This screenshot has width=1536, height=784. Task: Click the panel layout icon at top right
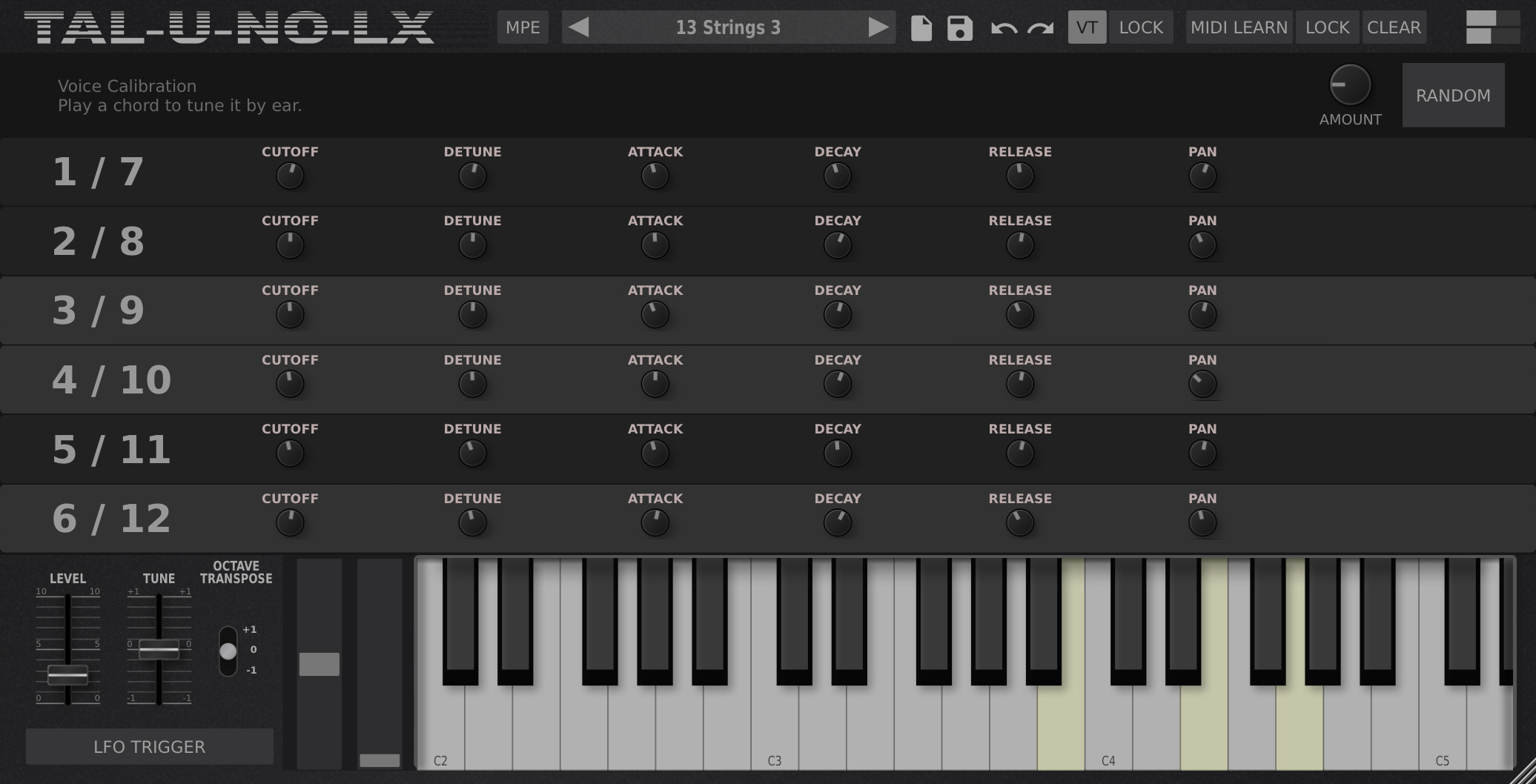point(1491,27)
